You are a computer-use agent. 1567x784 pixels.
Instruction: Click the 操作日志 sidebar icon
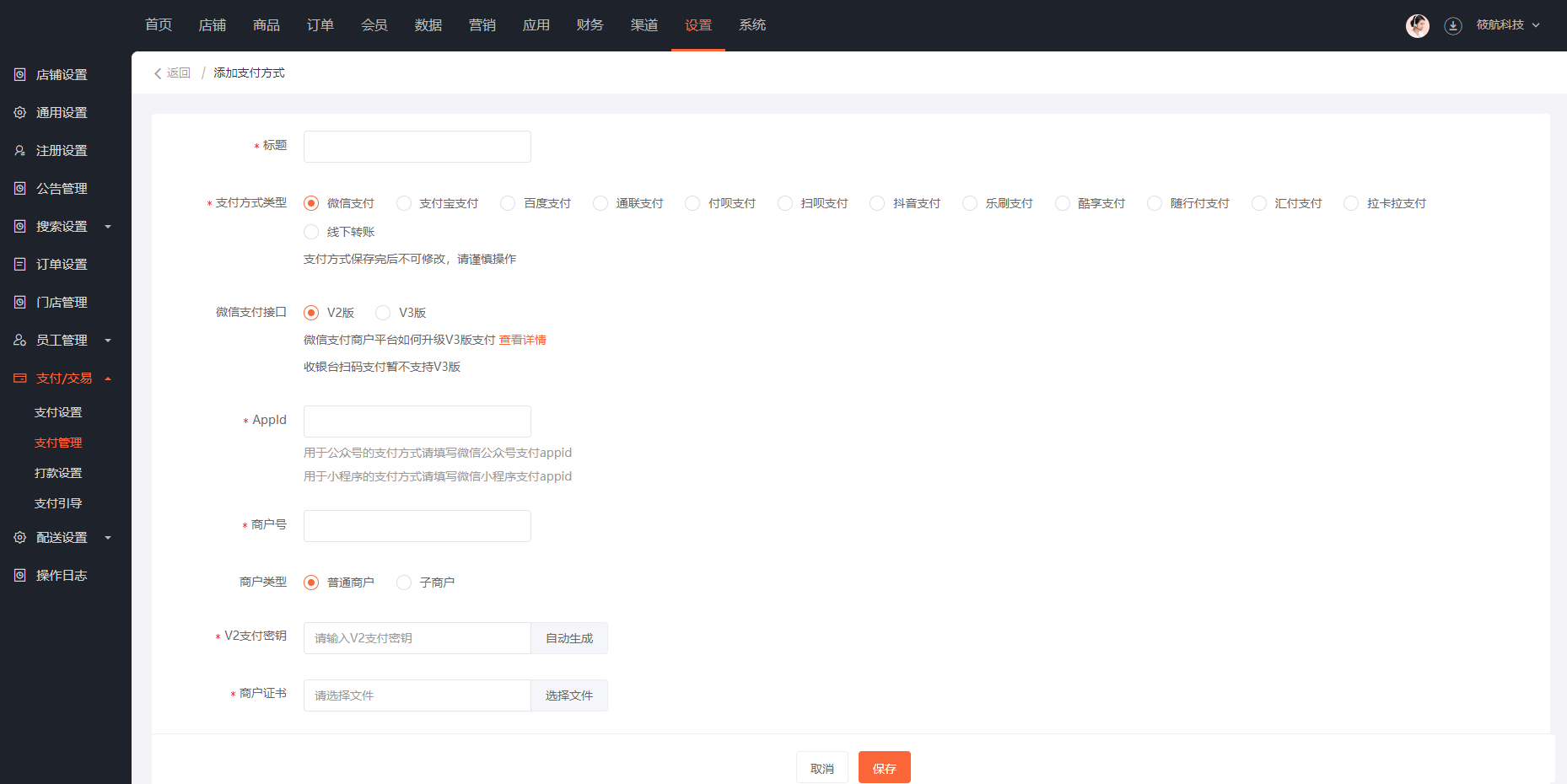20,576
